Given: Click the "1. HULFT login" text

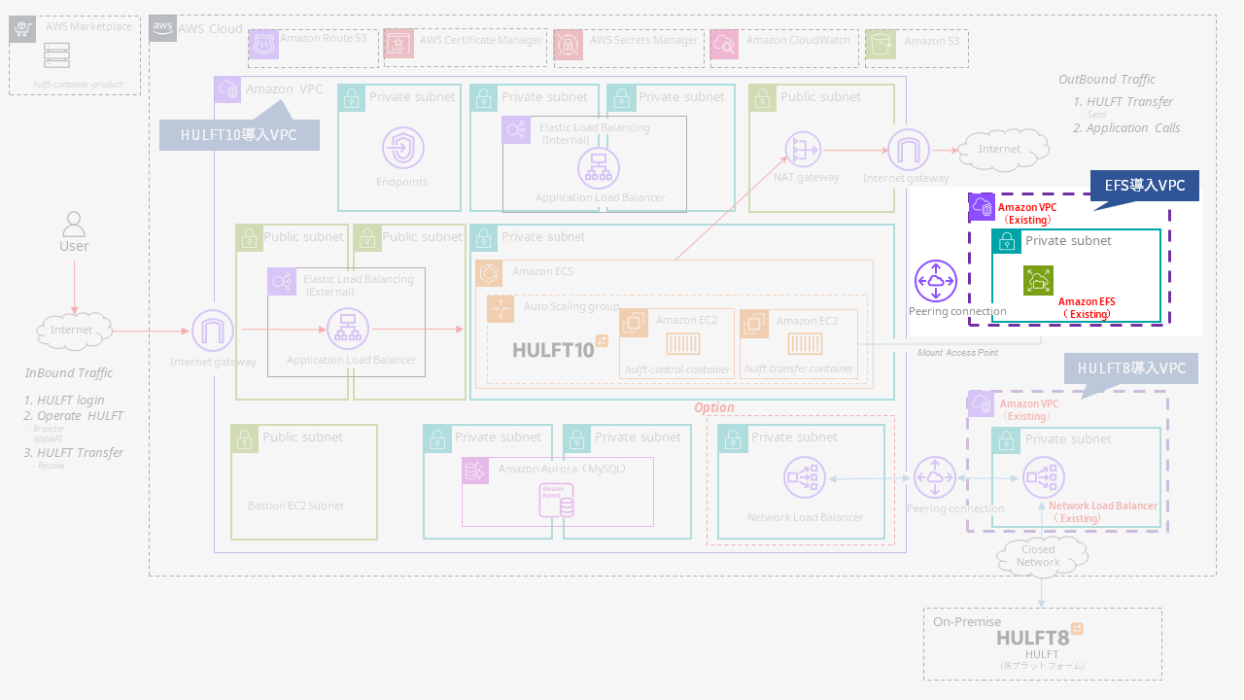Looking at the screenshot, I should pos(65,400).
